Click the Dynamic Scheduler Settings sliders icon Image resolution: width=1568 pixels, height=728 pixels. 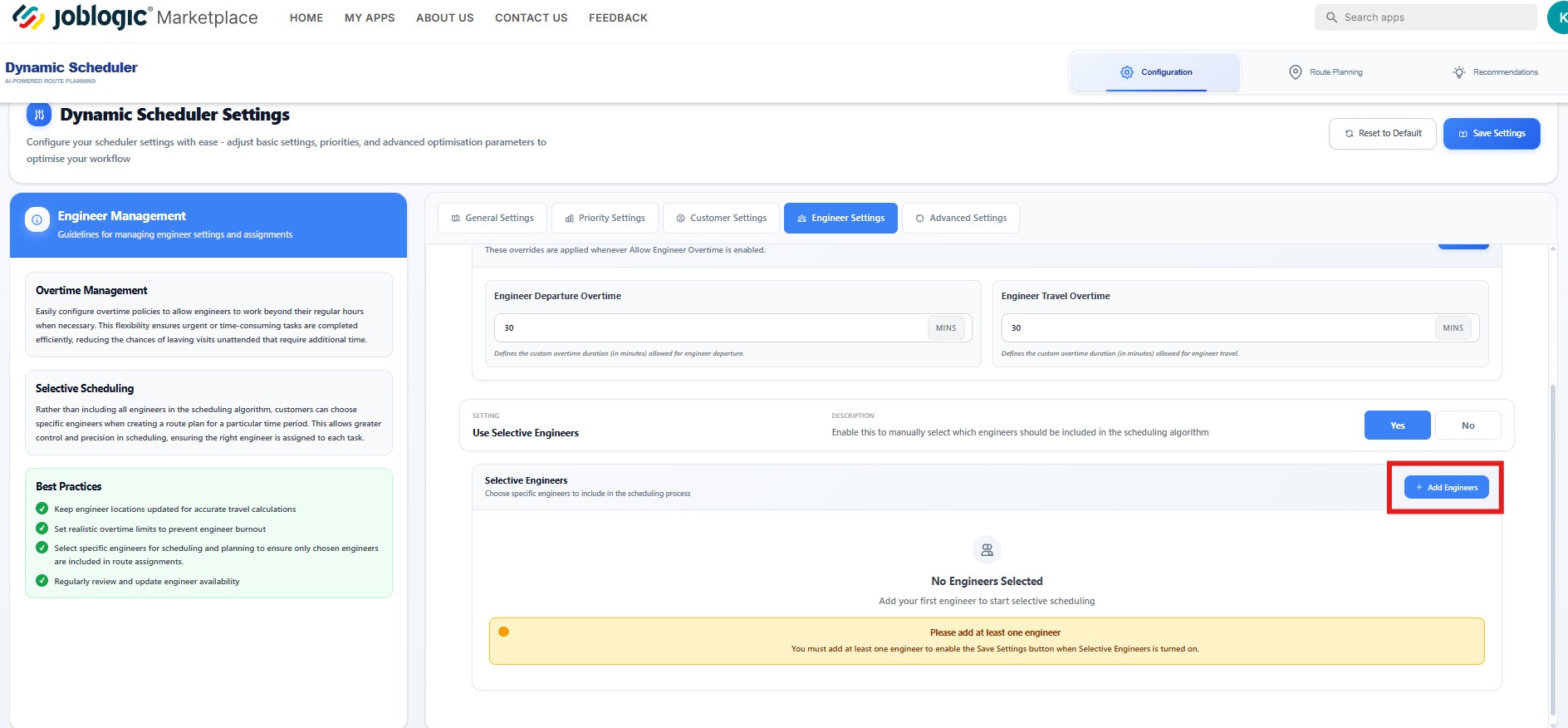click(x=39, y=115)
